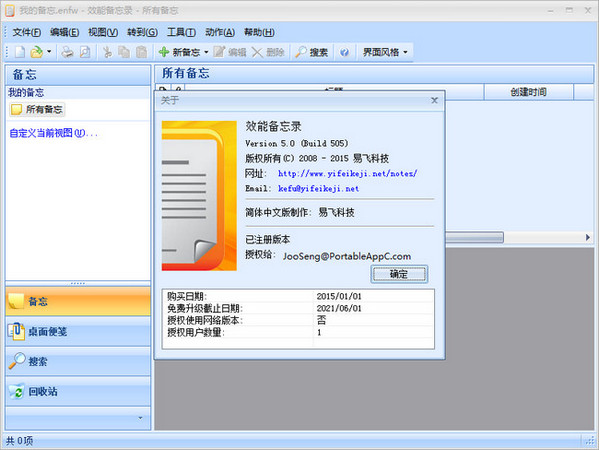The width and height of the screenshot is (599, 450).
Task: Open the 界面风格 dropdown
Action: [385, 52]
